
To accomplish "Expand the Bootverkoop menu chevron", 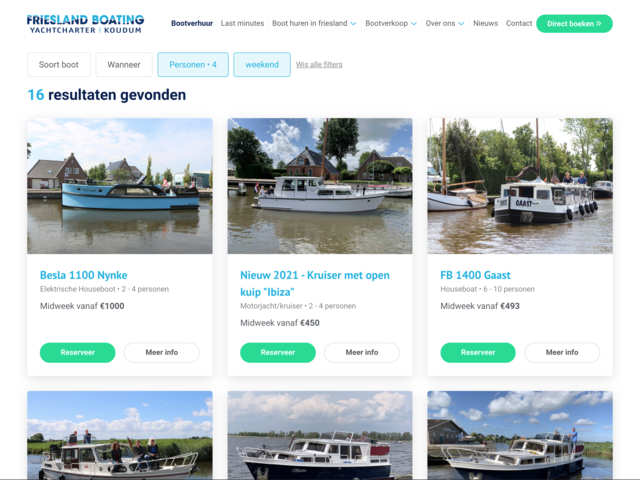I will coord(414,24).
